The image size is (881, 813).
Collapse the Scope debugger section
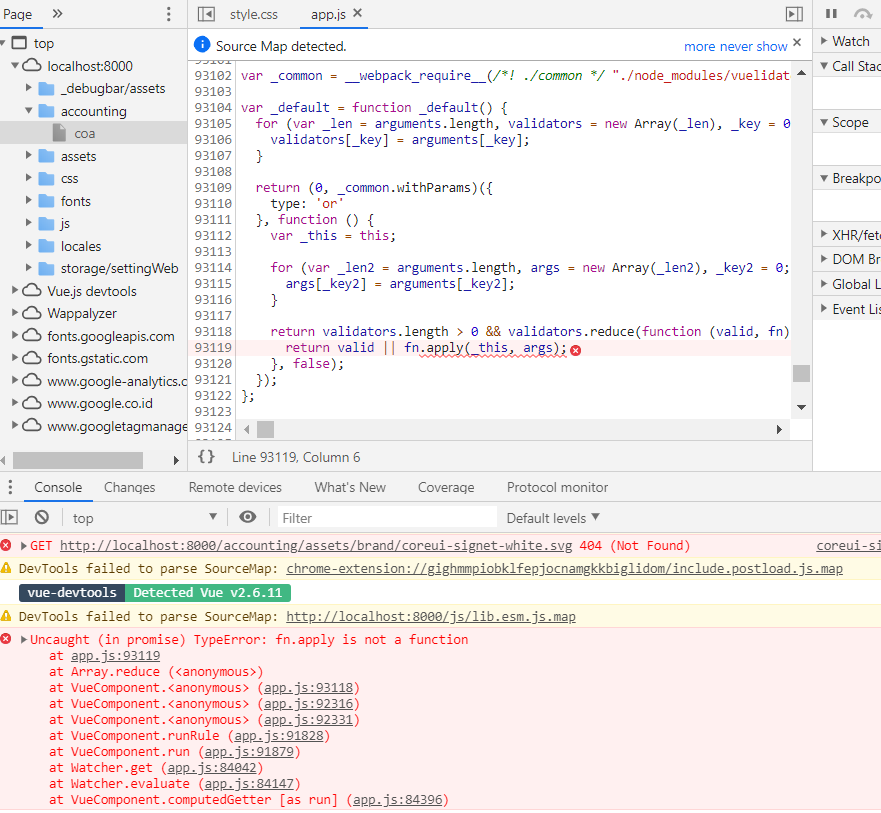[x=824, y=122]
